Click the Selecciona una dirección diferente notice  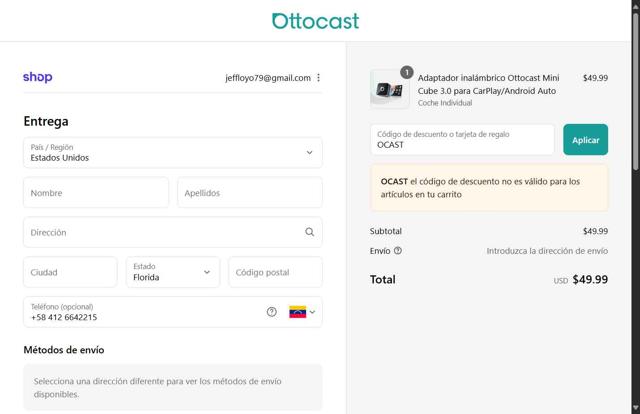click(173, 387)
